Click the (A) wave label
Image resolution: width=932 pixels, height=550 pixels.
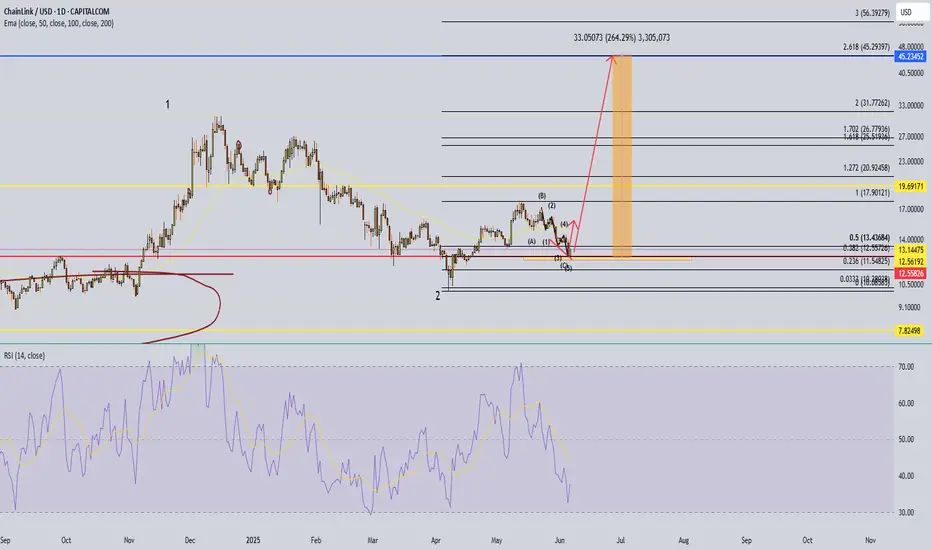pos(531,241)
